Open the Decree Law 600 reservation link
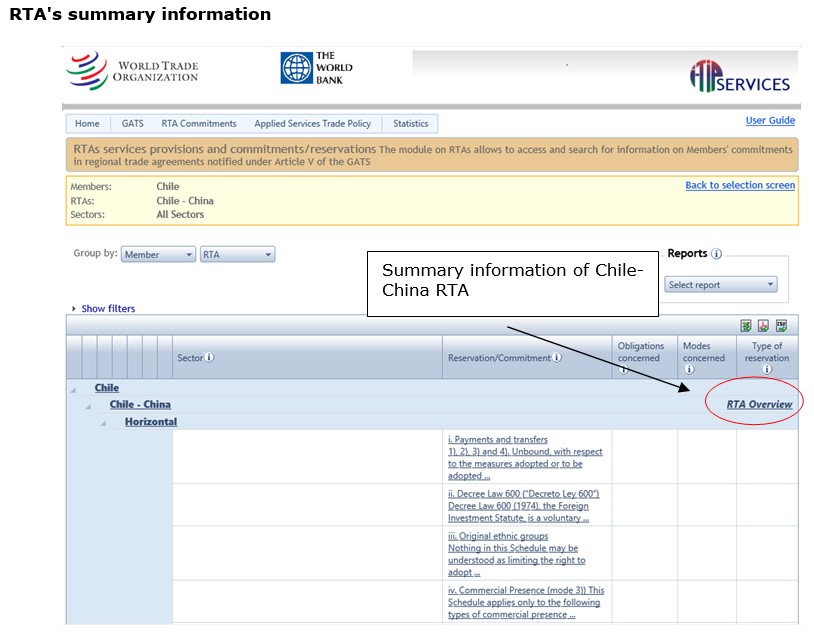 point(524,506)
